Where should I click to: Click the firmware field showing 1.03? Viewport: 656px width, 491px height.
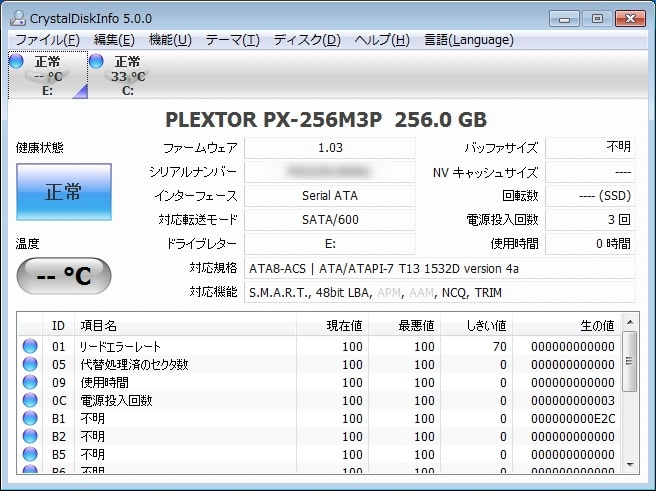(329, 148)
